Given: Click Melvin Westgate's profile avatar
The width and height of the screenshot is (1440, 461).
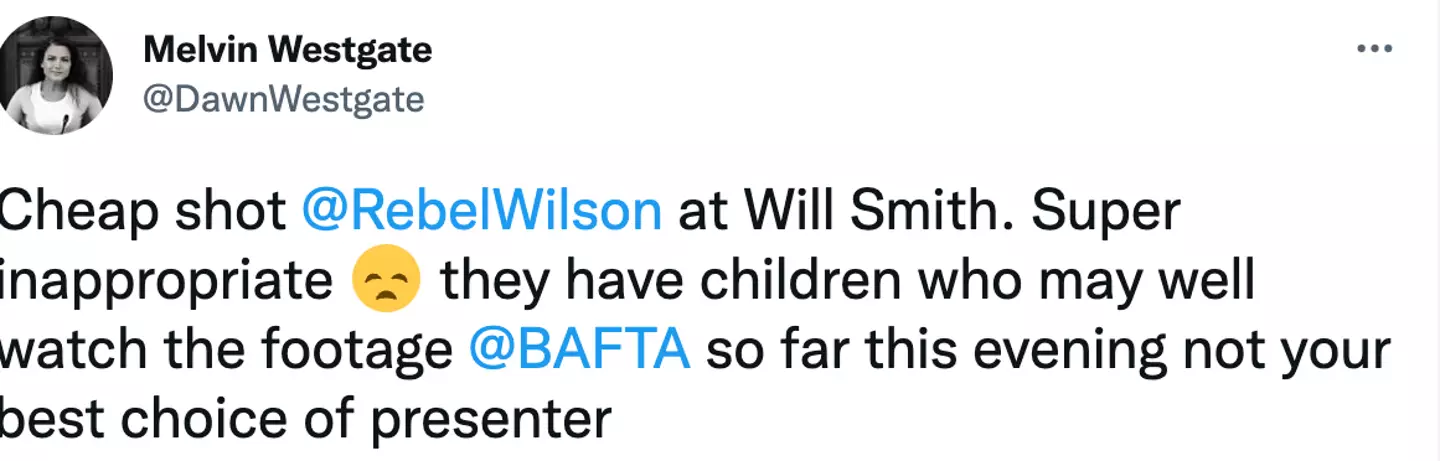Looking at the screenshot, I should 57,74.
